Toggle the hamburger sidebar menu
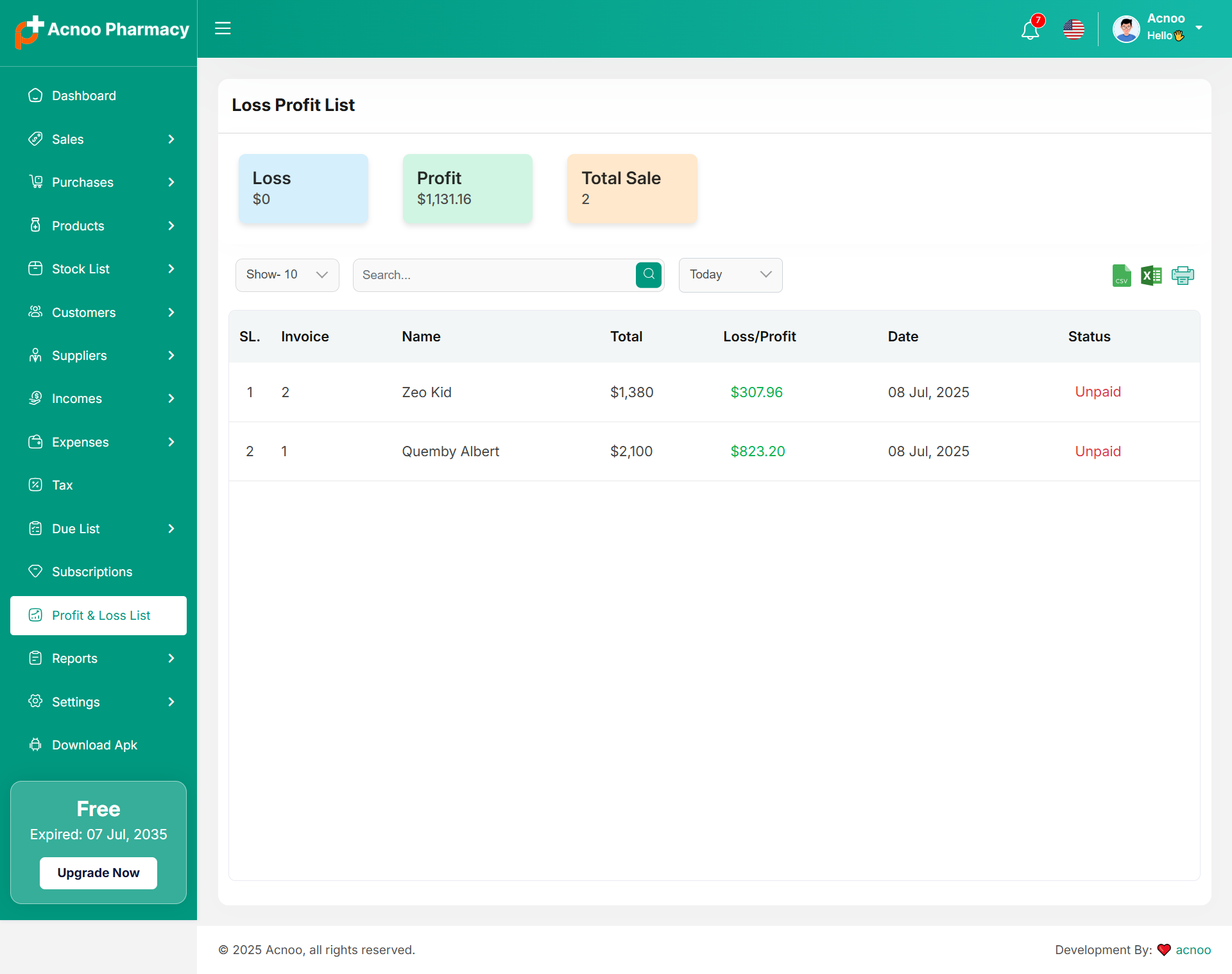The width and height of the screenshot is (1232, 974). [x=223, y=28]
